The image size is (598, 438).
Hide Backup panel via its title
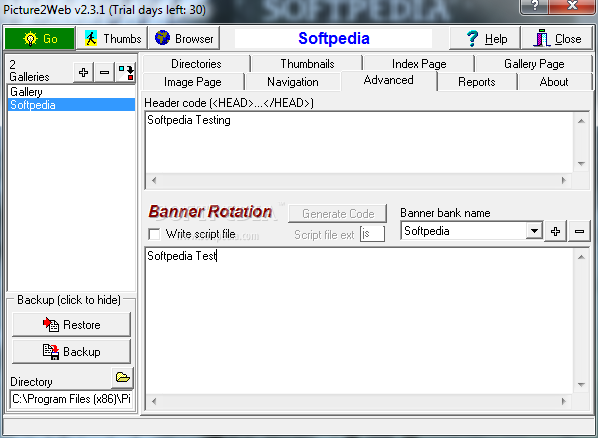coord(69,300)
